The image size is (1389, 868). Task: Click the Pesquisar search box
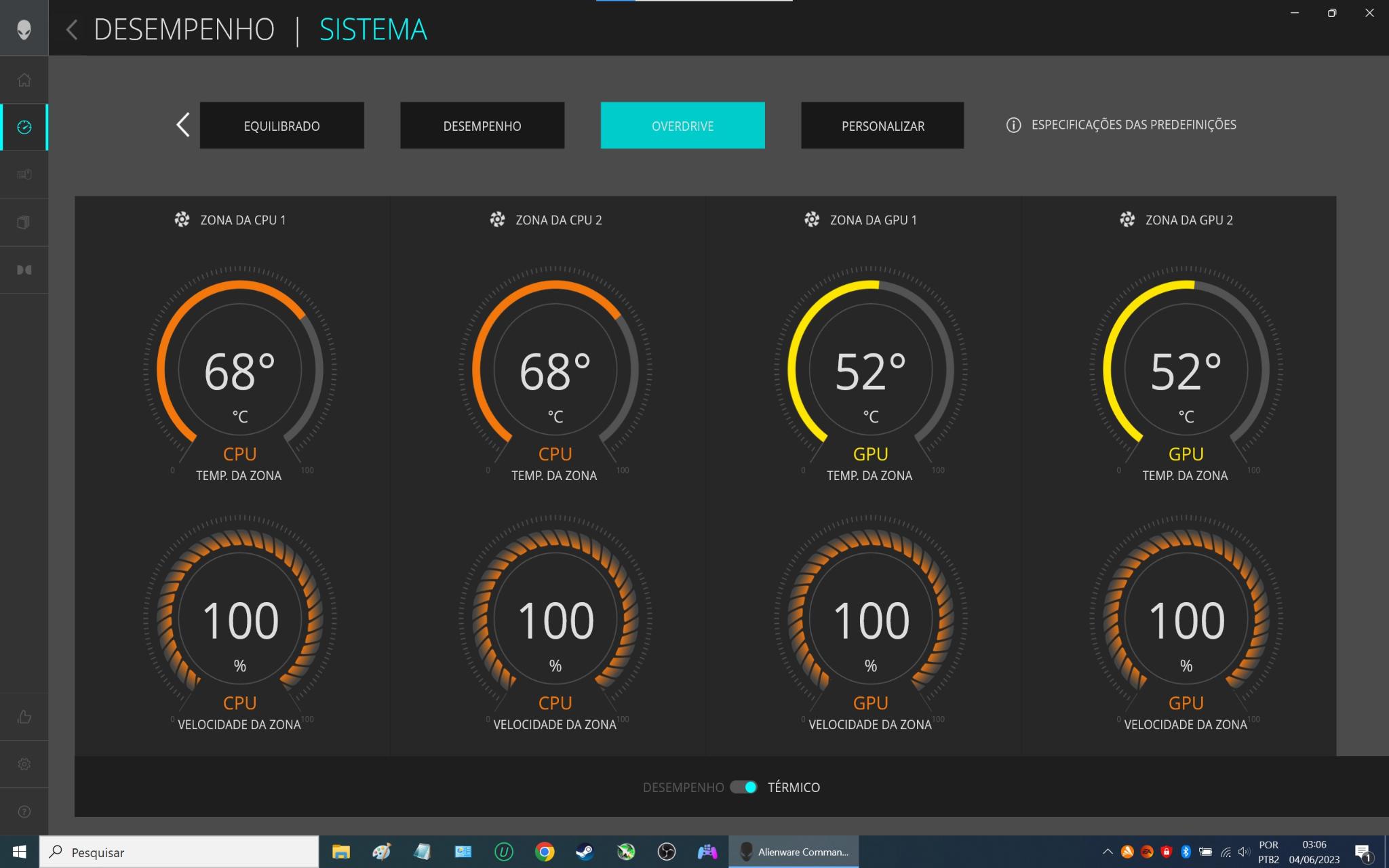coord(179,852)
